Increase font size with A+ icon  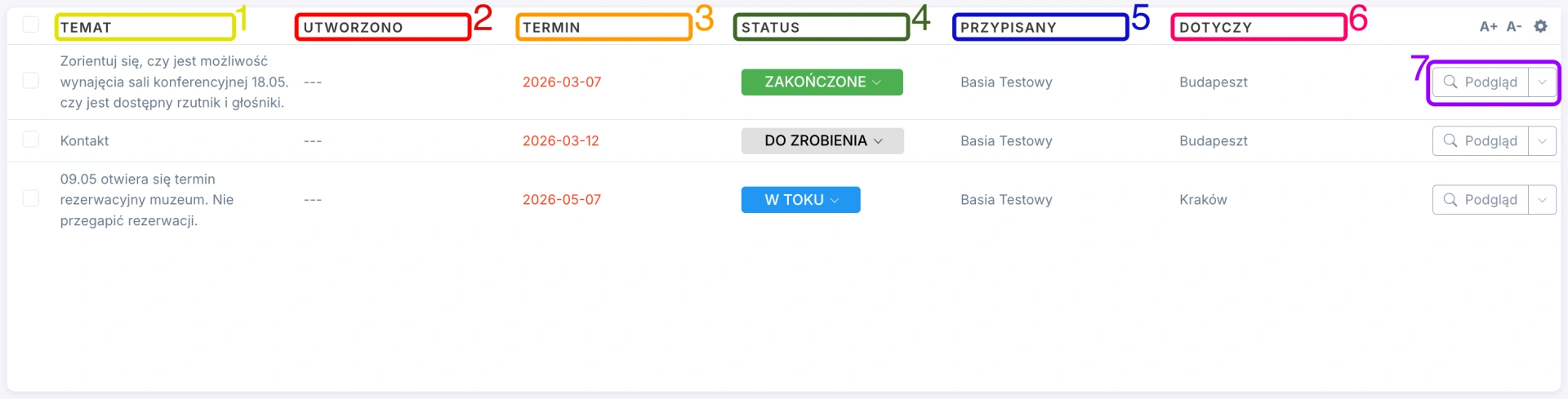point(1488,26)
